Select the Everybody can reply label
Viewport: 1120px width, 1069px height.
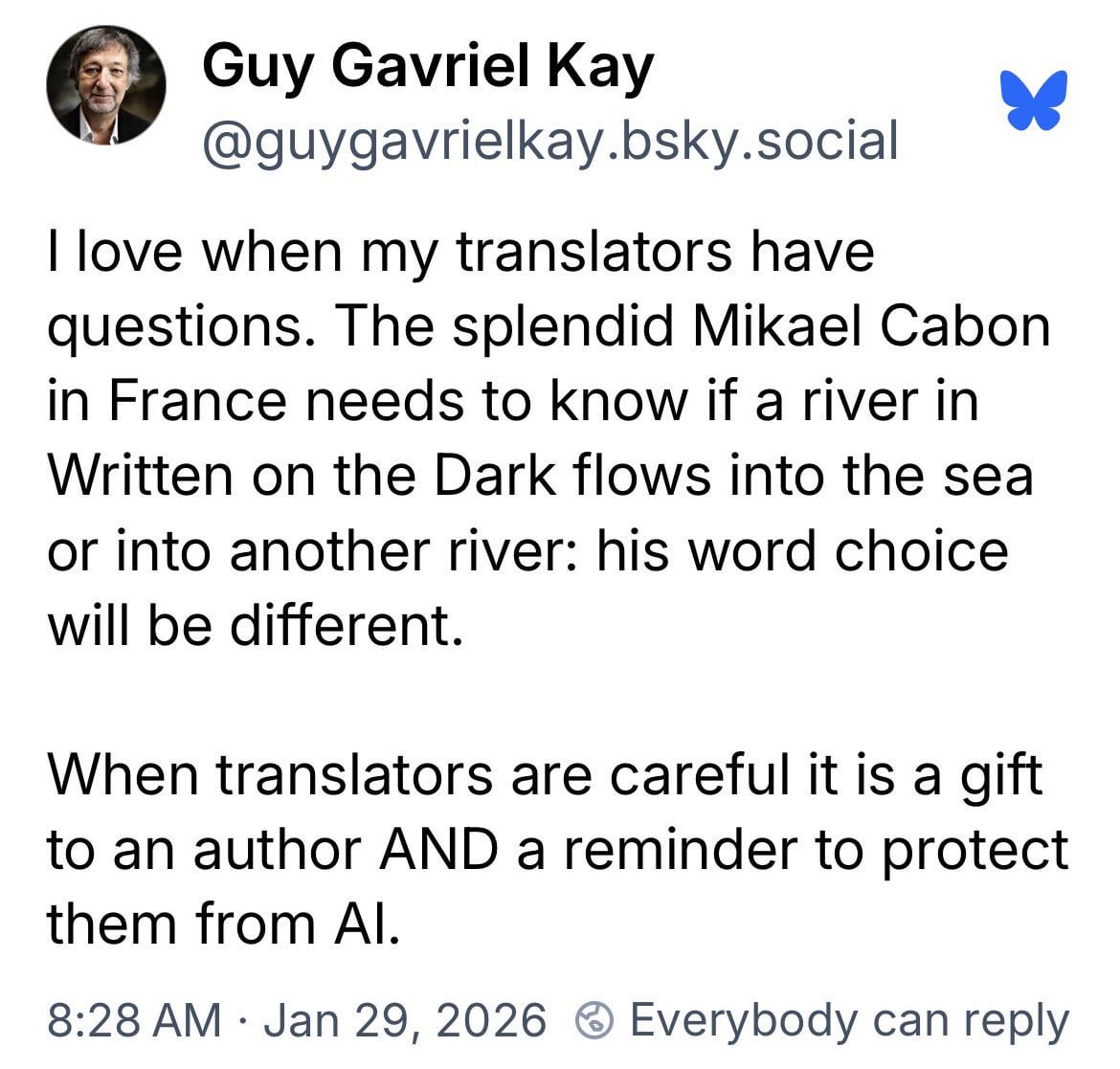click(x=848, y=1020)
